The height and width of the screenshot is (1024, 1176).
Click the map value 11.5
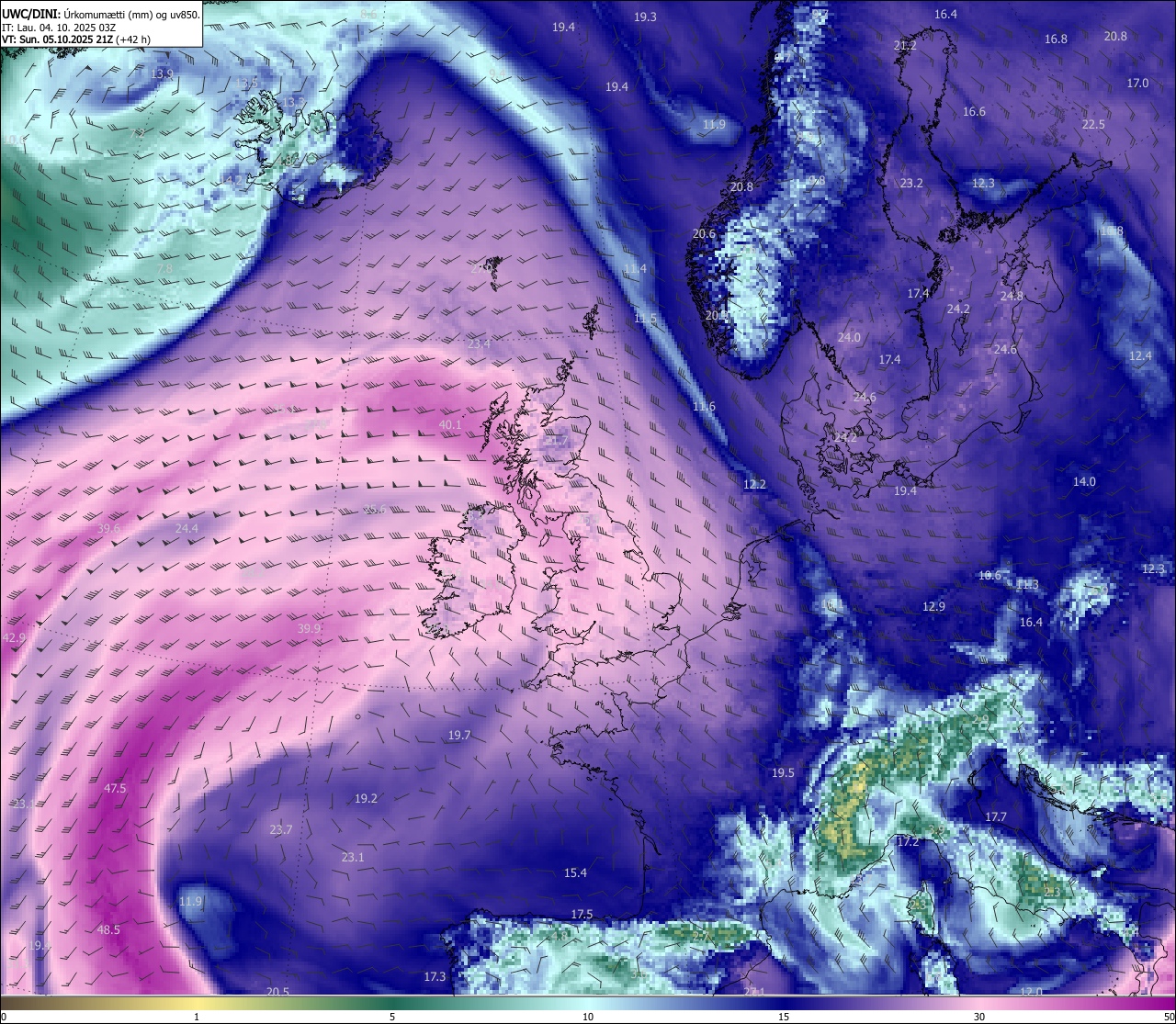tap(646, 318)
